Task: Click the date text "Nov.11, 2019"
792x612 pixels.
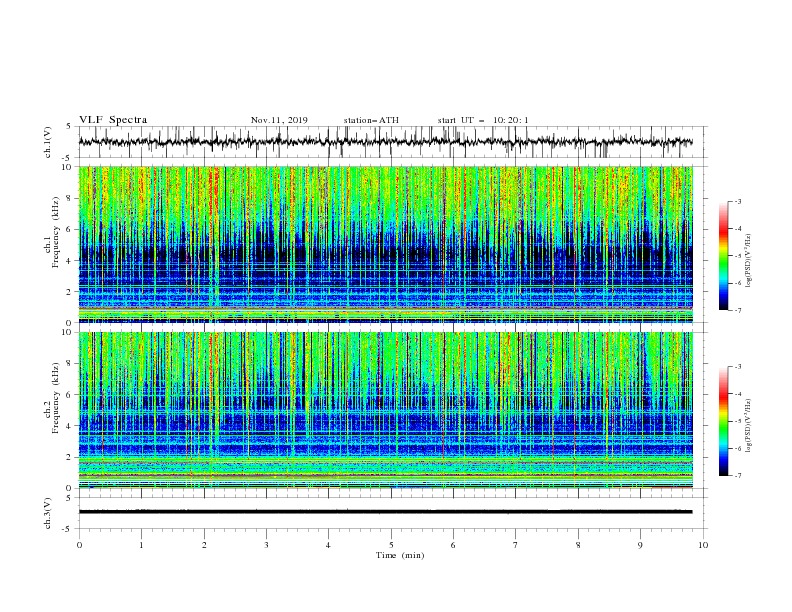Action: (x=279, y=120)
